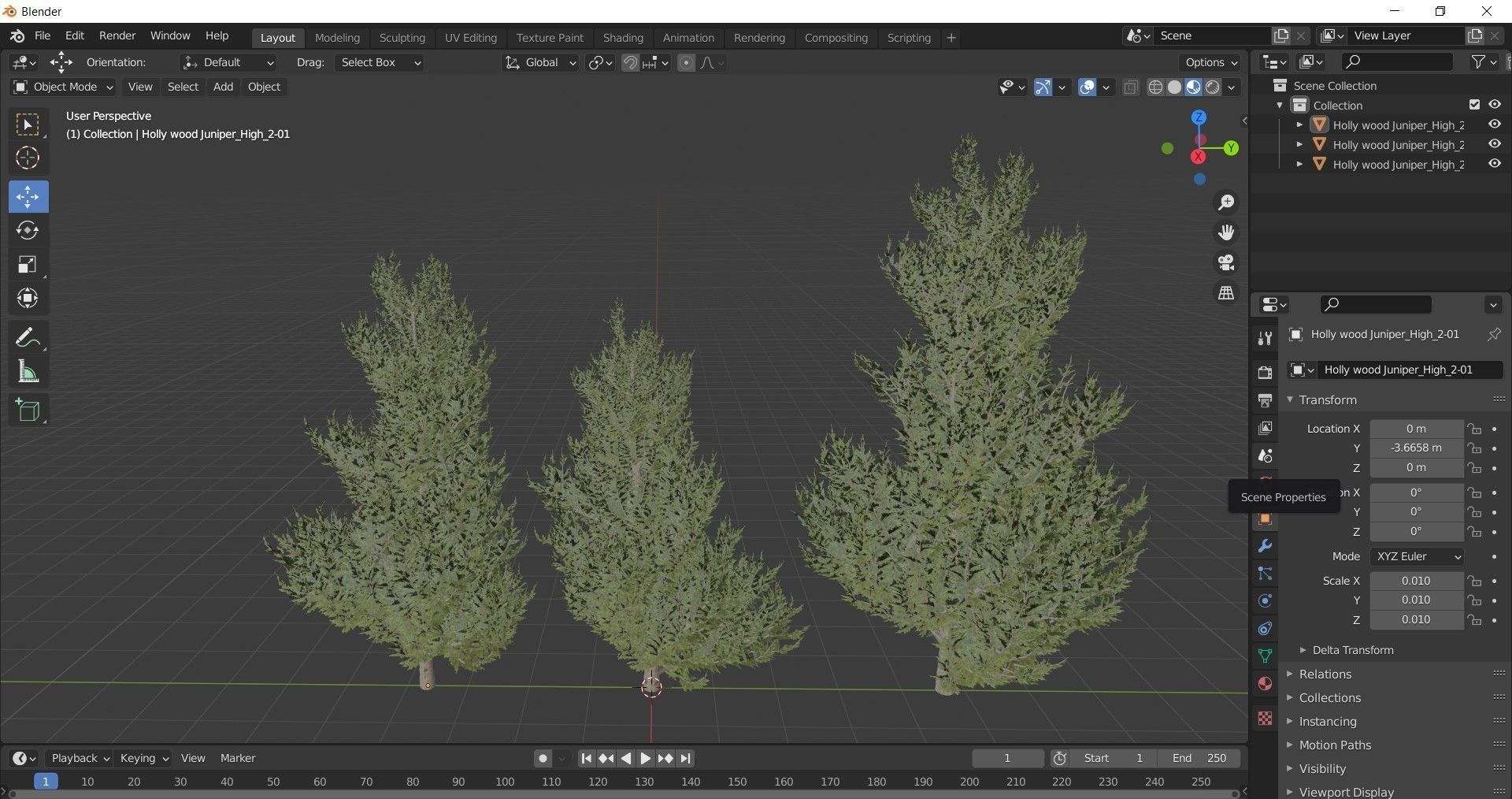Open the Drag Select Box dropdown
Screen dimensions: 1512x799
coord(380,62)
